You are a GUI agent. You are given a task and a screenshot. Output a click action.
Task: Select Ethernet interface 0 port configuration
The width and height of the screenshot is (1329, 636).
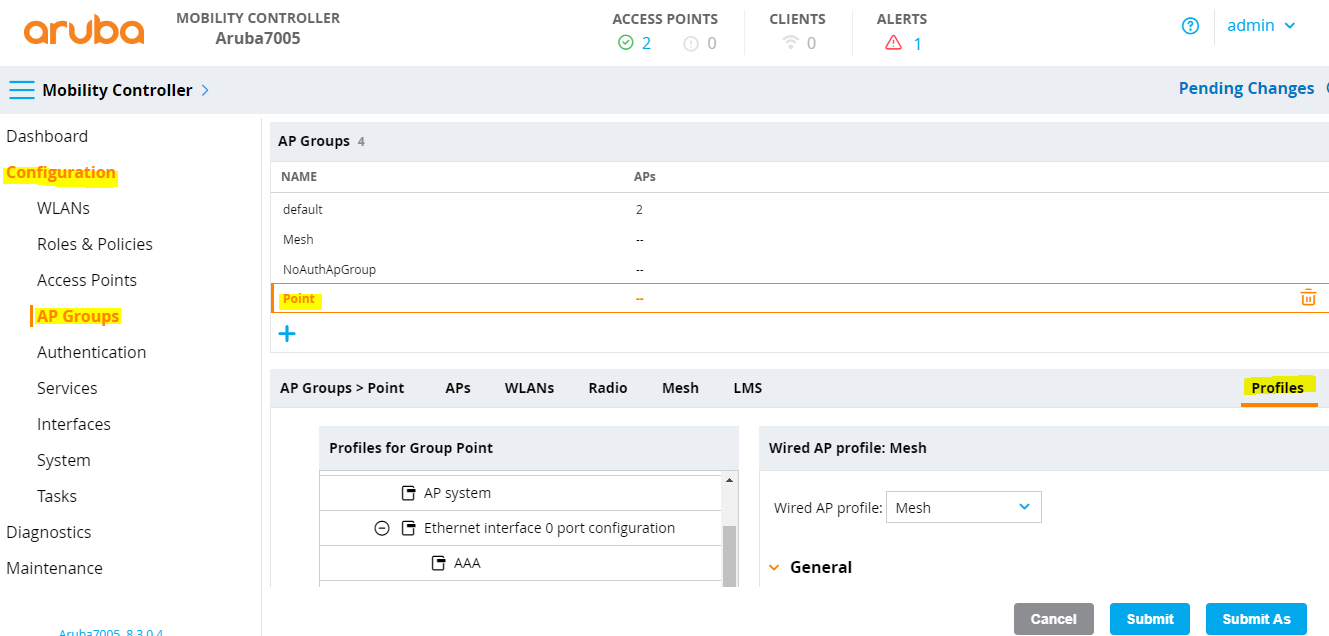point(549,528)
